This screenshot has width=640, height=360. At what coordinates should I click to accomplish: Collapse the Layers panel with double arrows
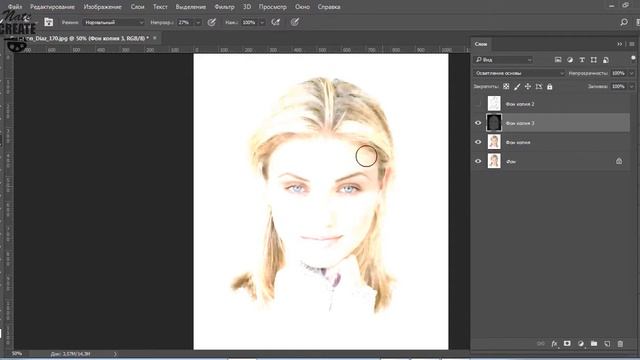pyautogui.click(x=620, y=44)
